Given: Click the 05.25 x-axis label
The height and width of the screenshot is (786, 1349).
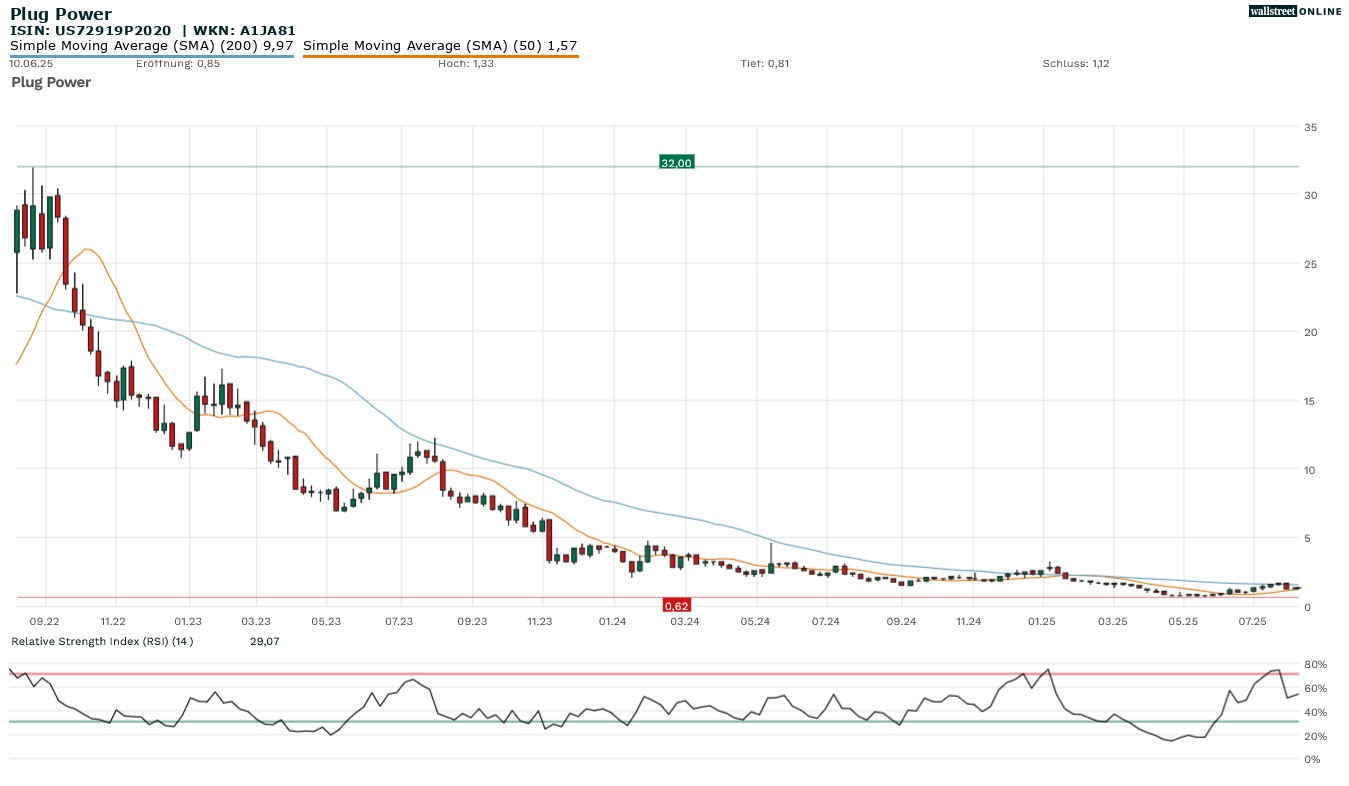Looking at the screenshot, I should (1183, 621).
